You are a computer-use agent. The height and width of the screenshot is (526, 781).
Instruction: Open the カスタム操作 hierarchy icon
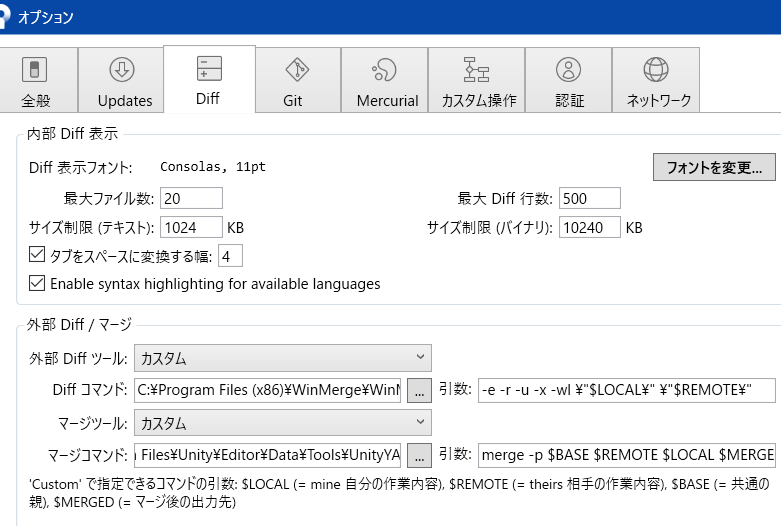(476, 69)
